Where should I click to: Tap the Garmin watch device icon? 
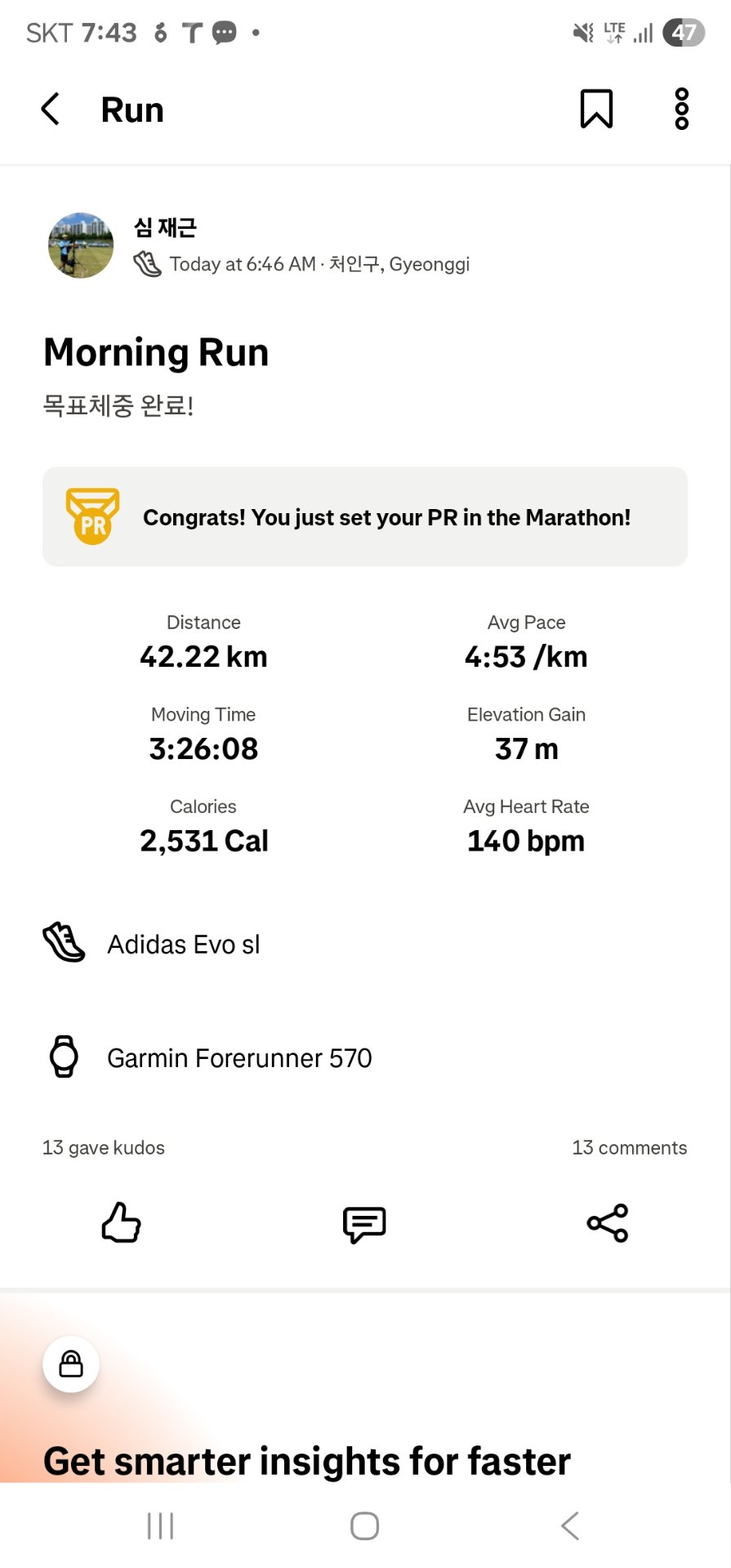64,1057
